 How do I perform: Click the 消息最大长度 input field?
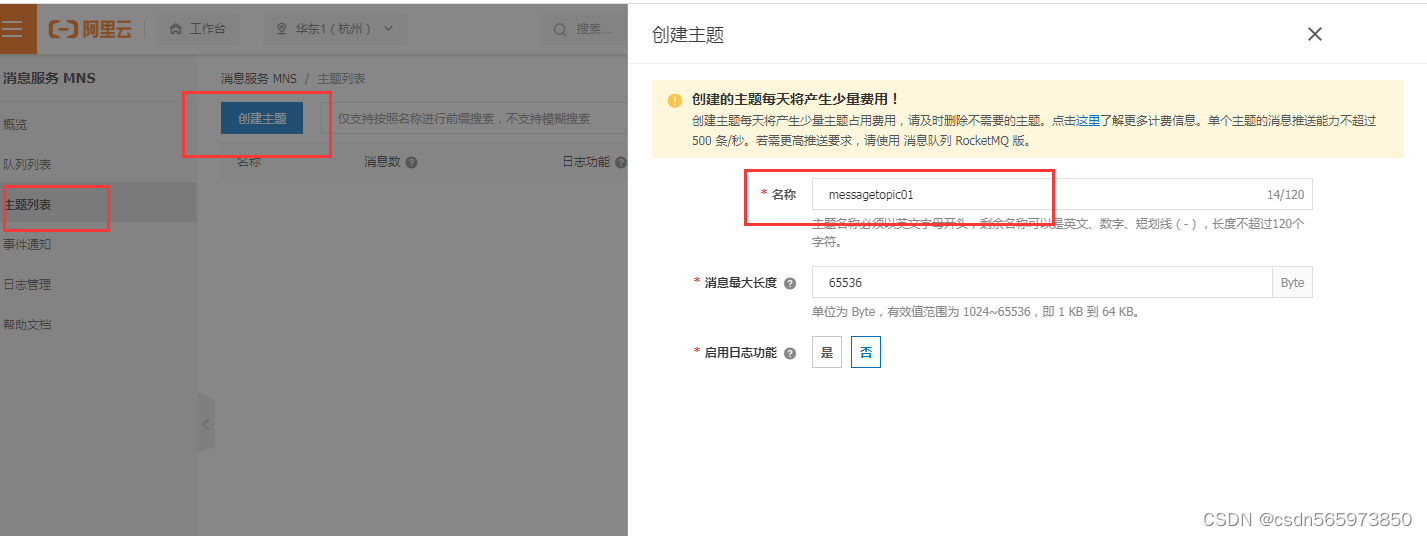tap(1042, 282)
